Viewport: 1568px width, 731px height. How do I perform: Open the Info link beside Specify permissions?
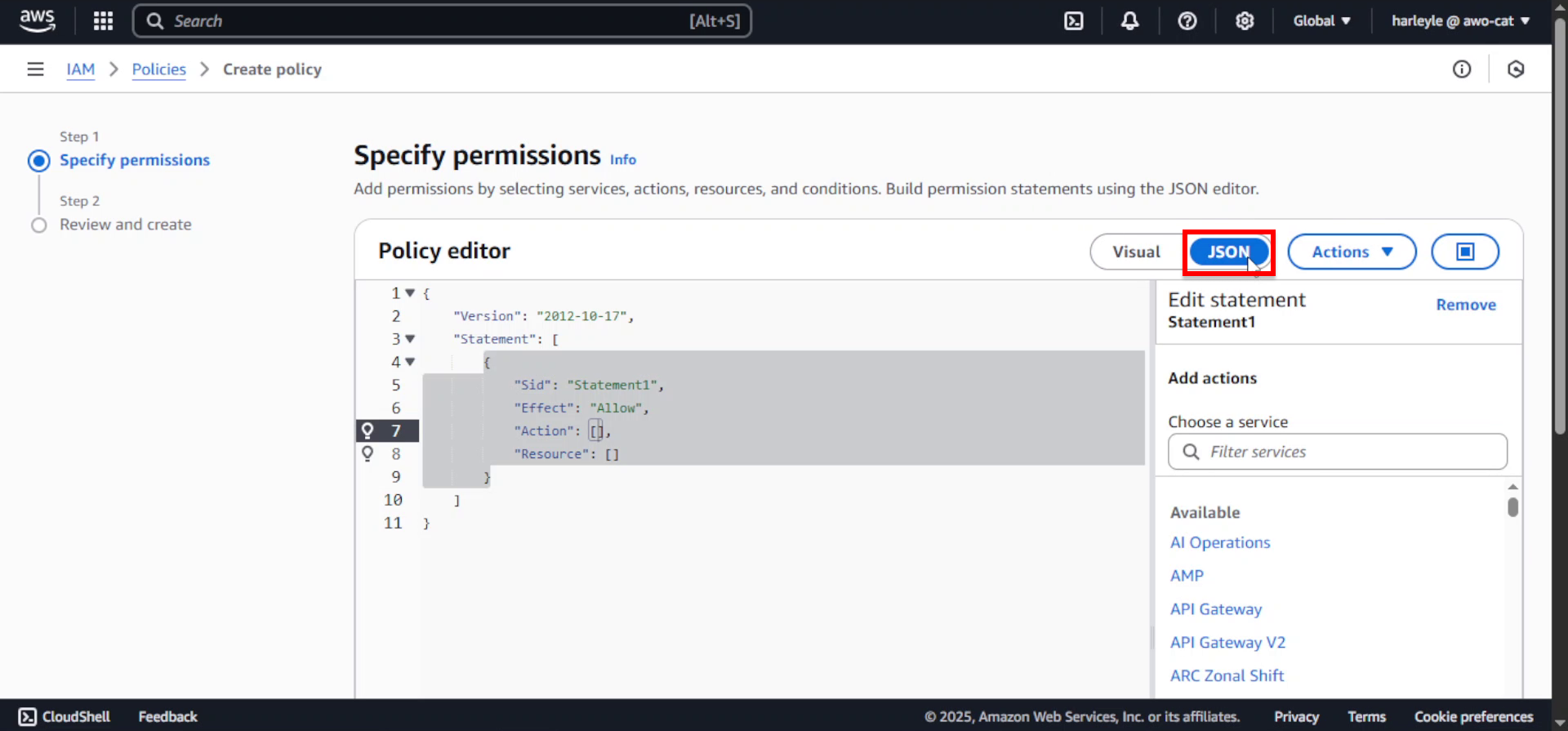623,159
